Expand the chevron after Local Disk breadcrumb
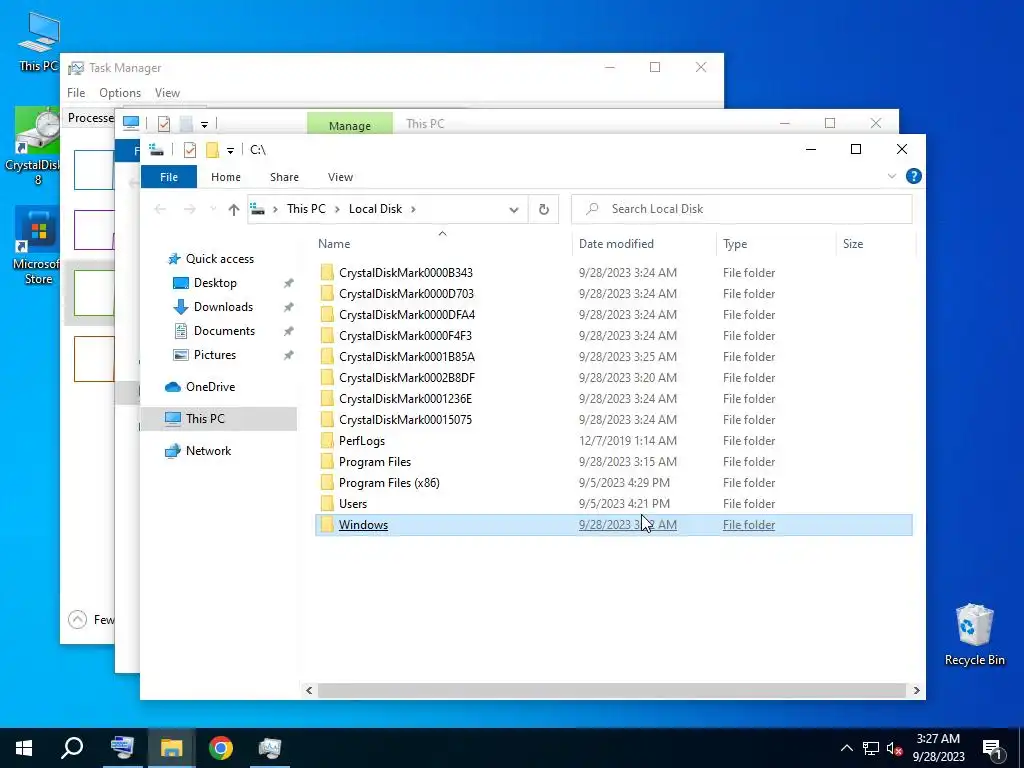This screenshot has height=768, width=1024. point(413,209)
